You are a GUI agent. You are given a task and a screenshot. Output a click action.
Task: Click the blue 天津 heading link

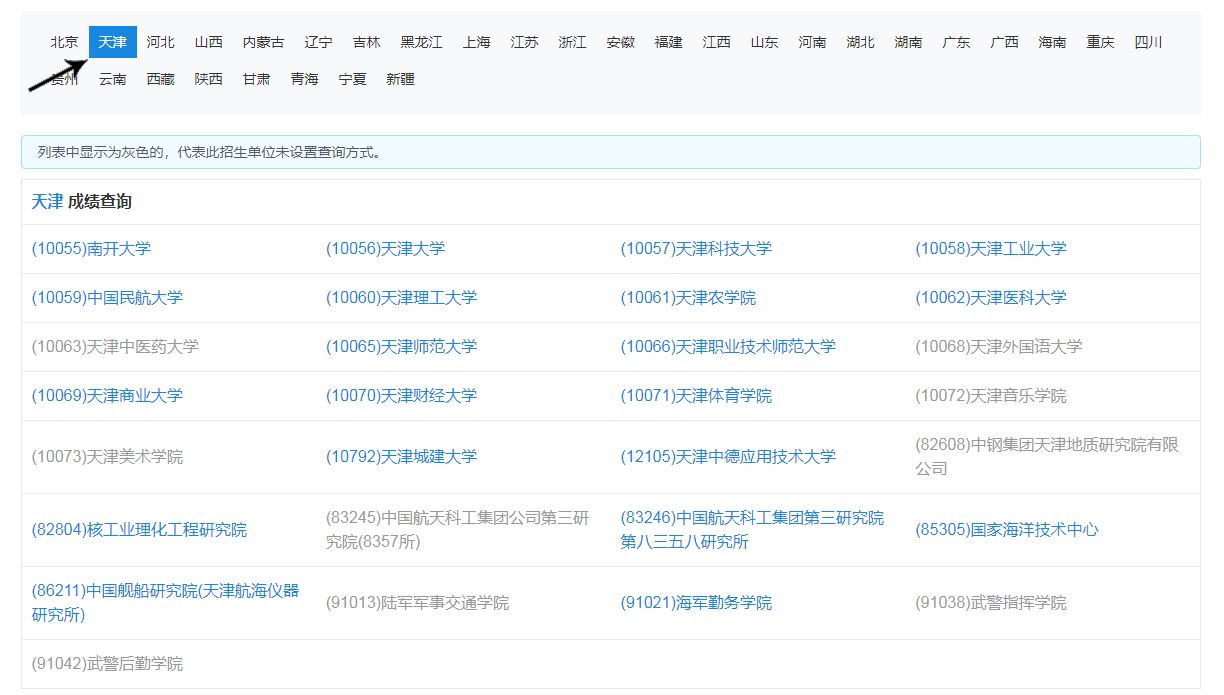pos(47,202)
